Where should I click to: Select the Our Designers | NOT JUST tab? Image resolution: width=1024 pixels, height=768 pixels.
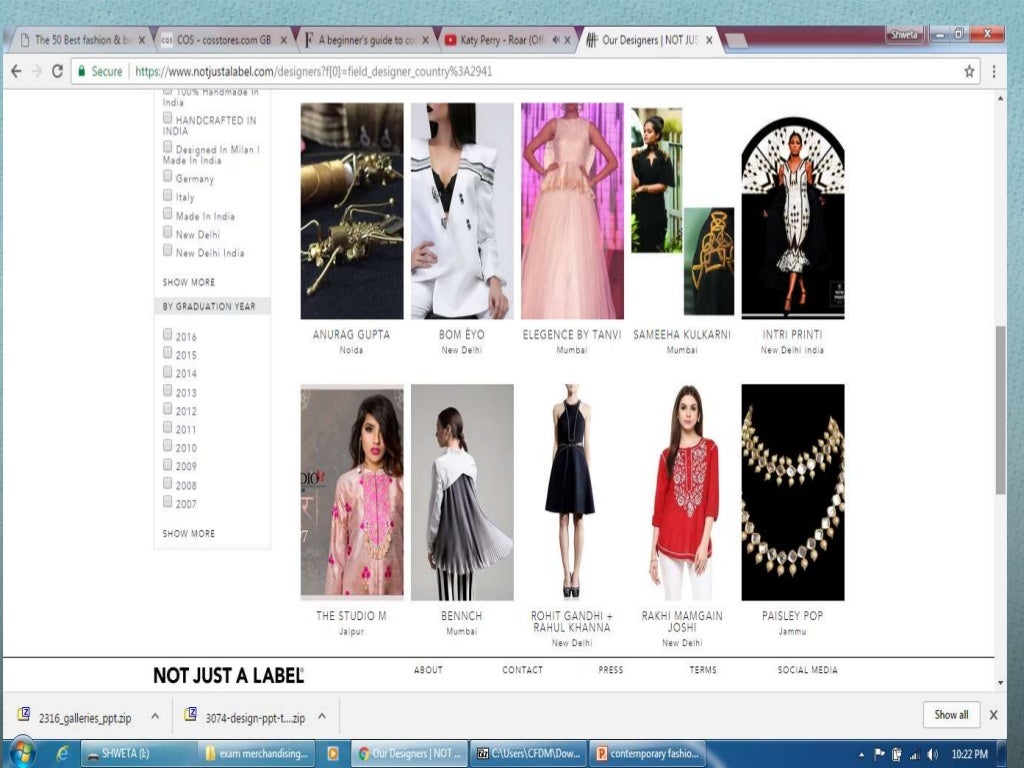pyautogui.click(x=649, y=40)
